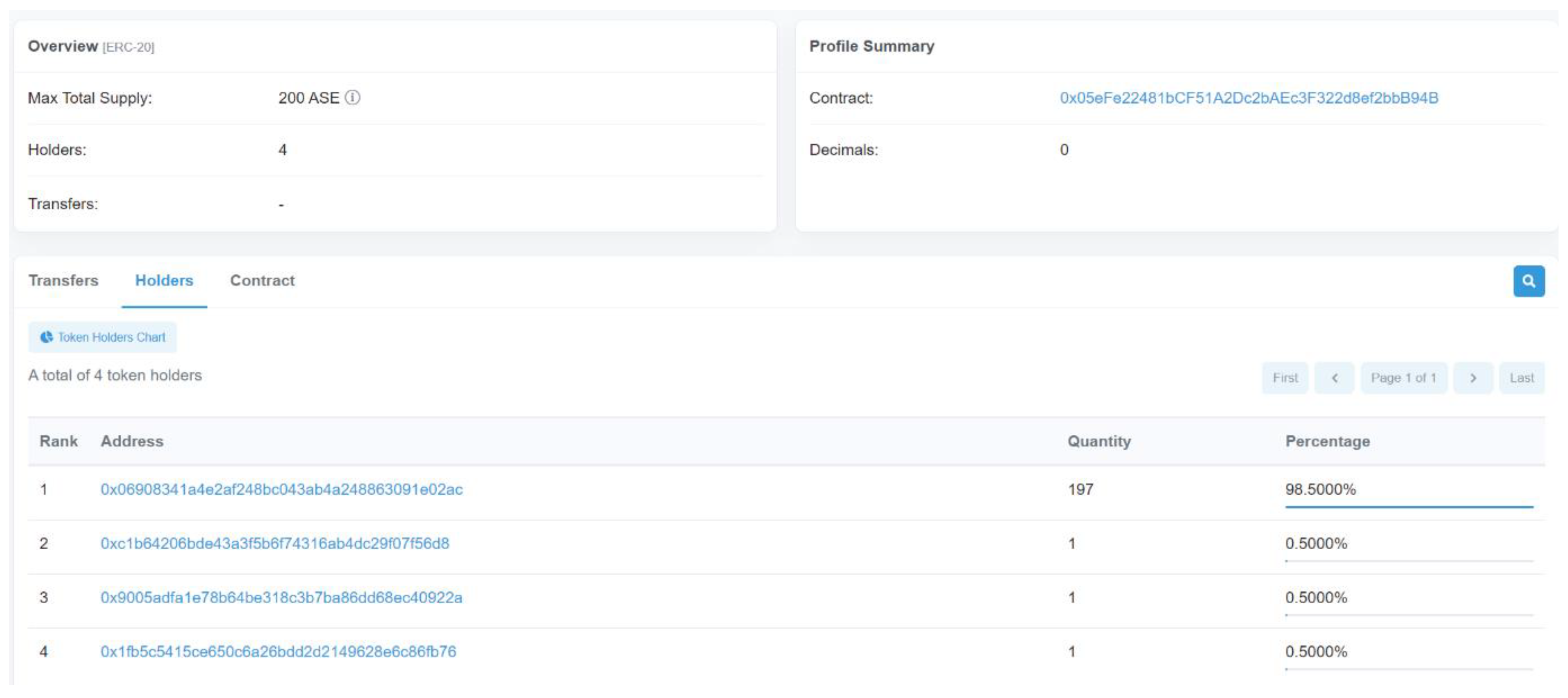The height and width of the screenshot is (698, 1568).
Task: Click the contract address 0x05eFe224 link
Action: tap(1249, 98)
